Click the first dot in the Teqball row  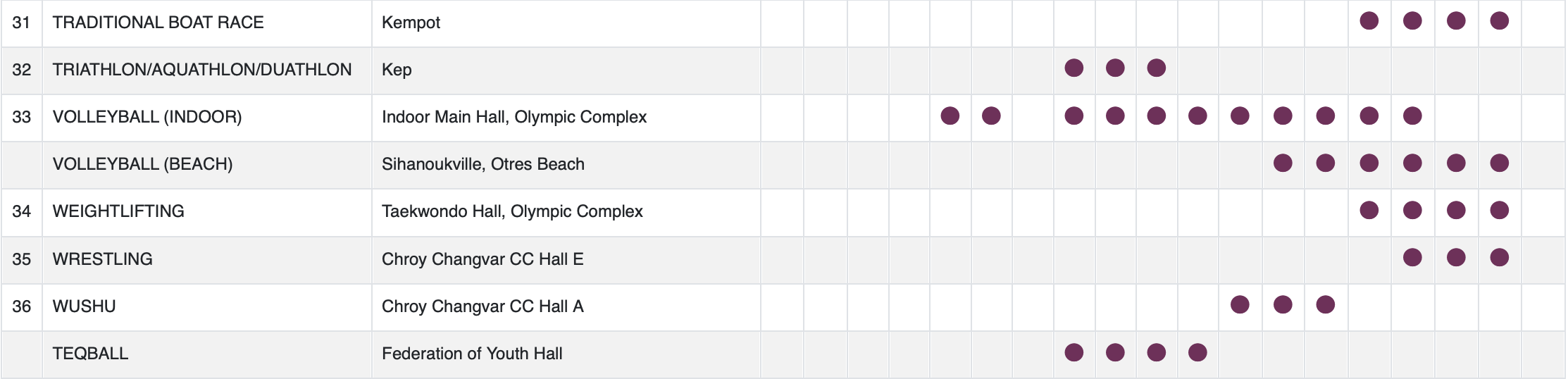(x=1074, y=352)
